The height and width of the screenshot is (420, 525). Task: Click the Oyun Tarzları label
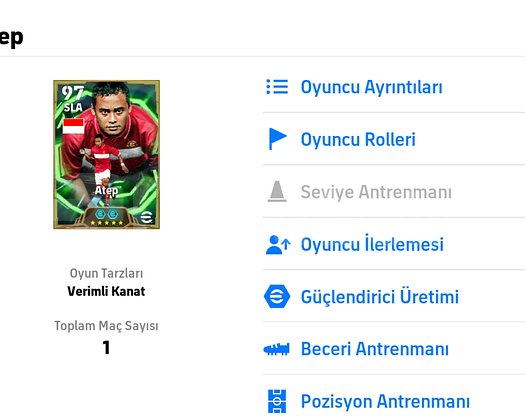coord(106,273)
